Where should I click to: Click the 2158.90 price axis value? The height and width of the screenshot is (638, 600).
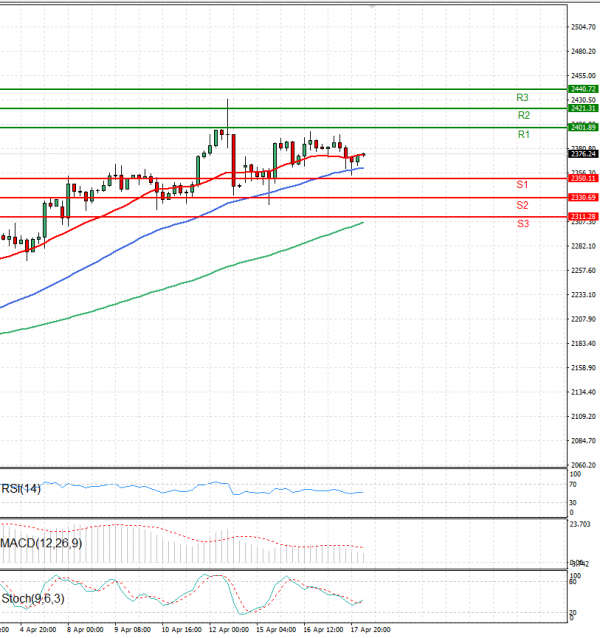(x=583, y=368)
